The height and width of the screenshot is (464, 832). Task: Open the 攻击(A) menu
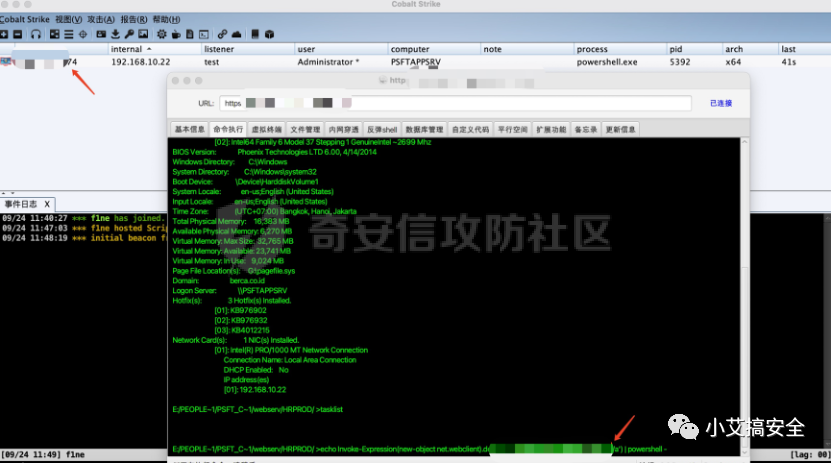point(101,19)
